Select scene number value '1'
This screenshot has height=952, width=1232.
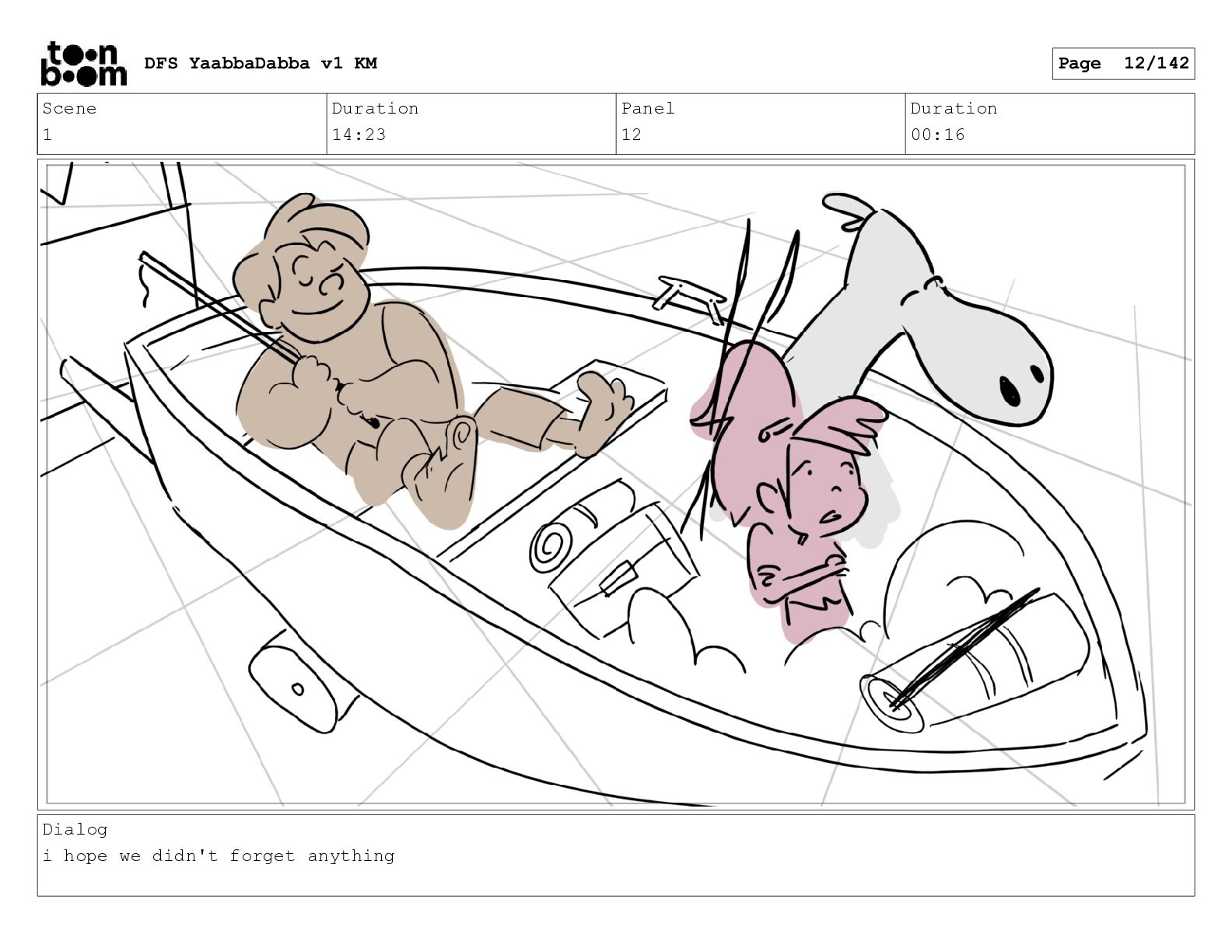47,135
